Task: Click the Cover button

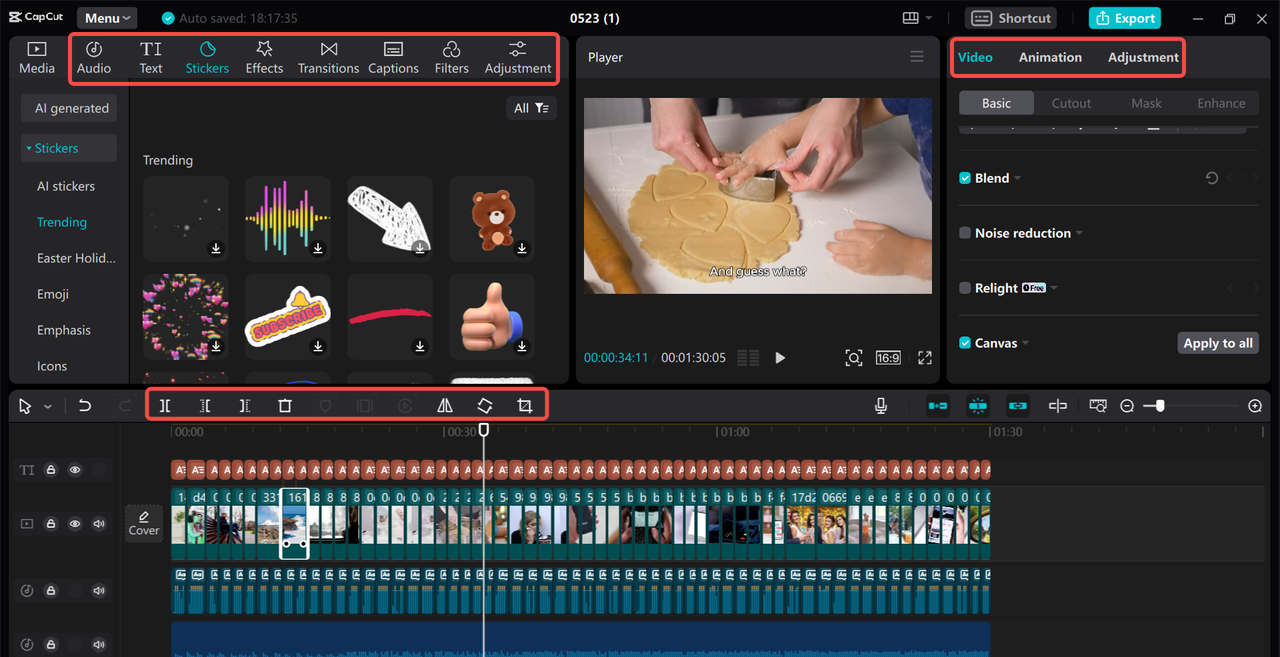Action: point(144,523)
